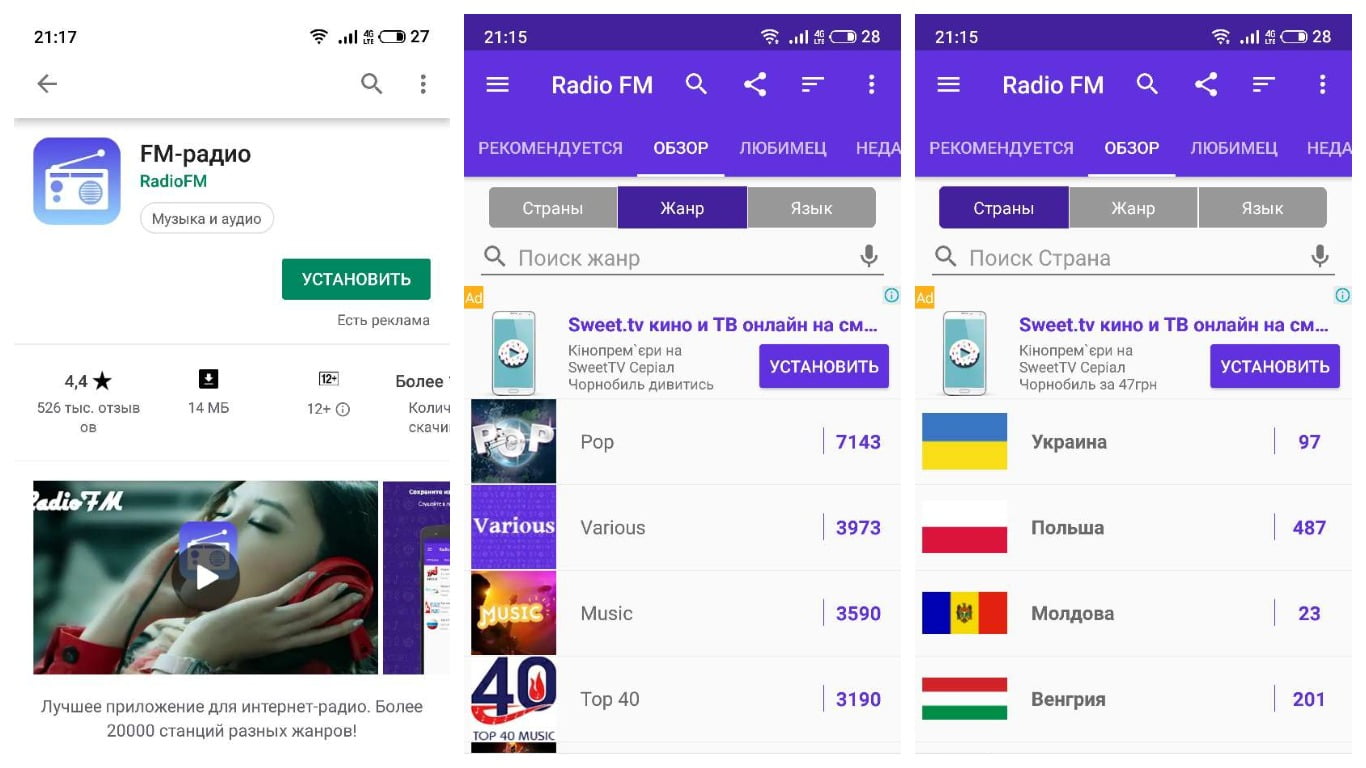Open the Венгрия country row
The height and width of the screenshot is (768, 1366).
pos(1134,700)
